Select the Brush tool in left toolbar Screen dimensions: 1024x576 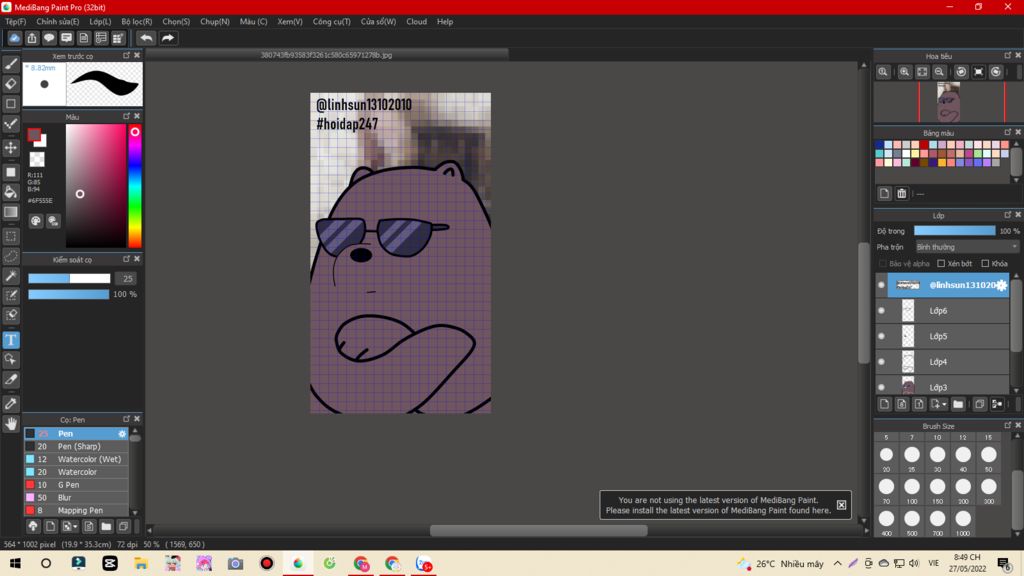coord(11,63)
